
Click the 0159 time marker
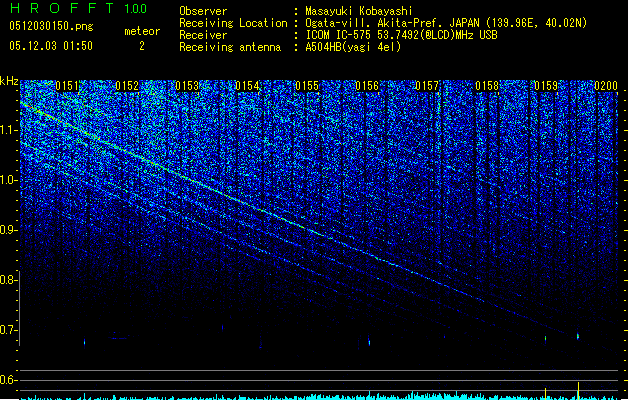point(546,86)
